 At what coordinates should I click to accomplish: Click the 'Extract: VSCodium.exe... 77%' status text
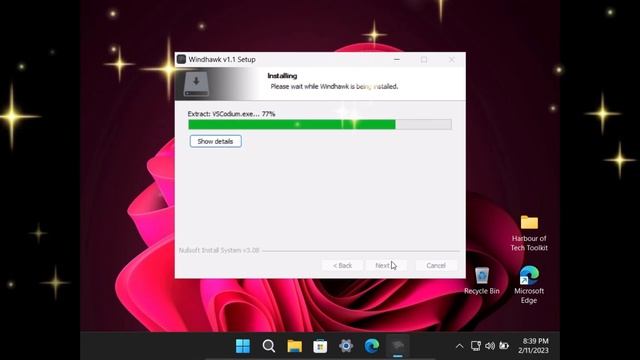click(231, 114)
